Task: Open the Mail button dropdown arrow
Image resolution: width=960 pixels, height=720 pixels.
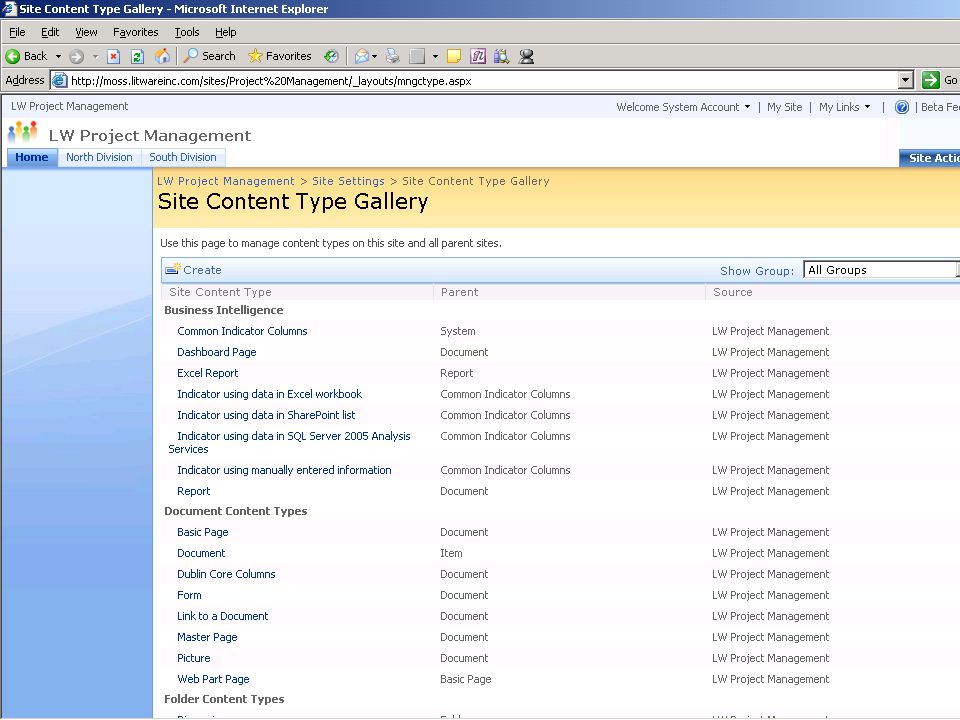Action: coord(374,56)
